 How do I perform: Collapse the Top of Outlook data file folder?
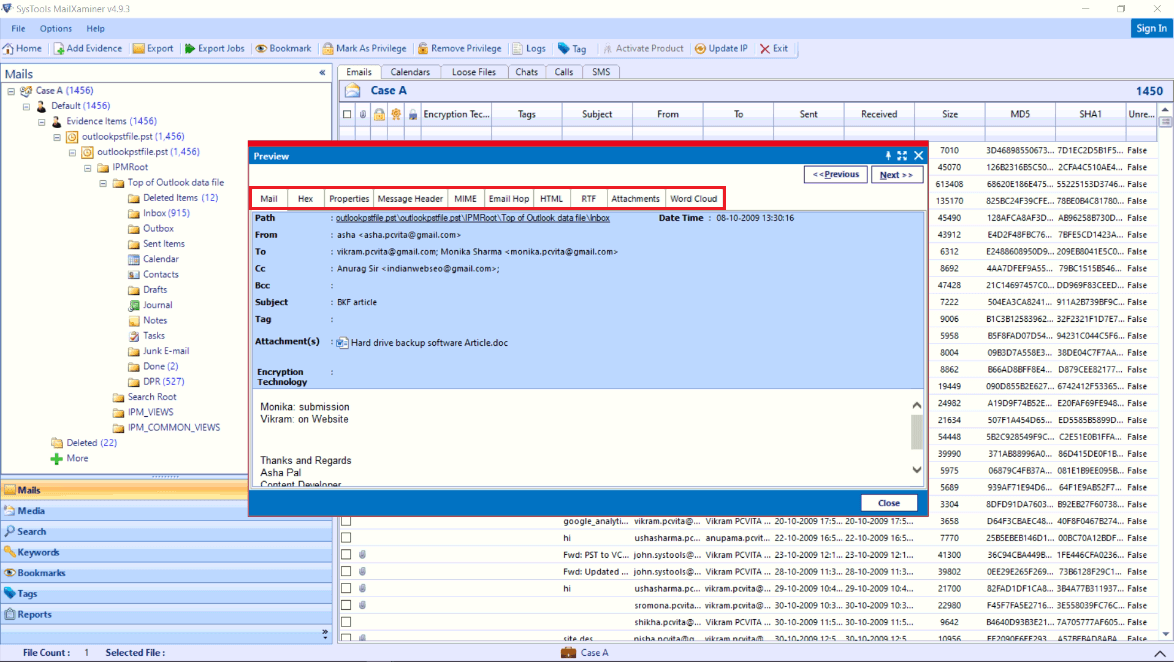(103, 182)
